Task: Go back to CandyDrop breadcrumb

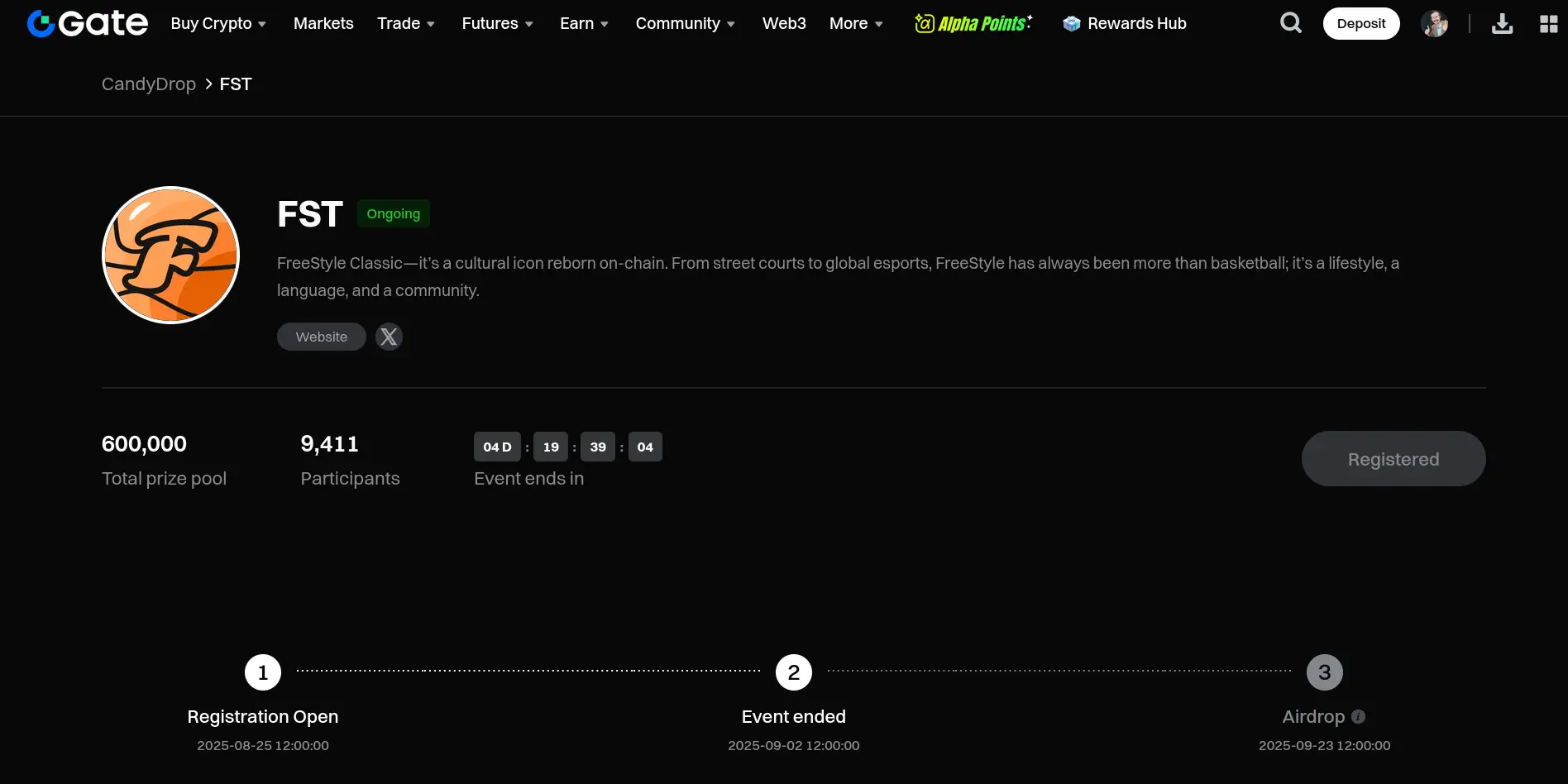Action: tap(149, 84)
